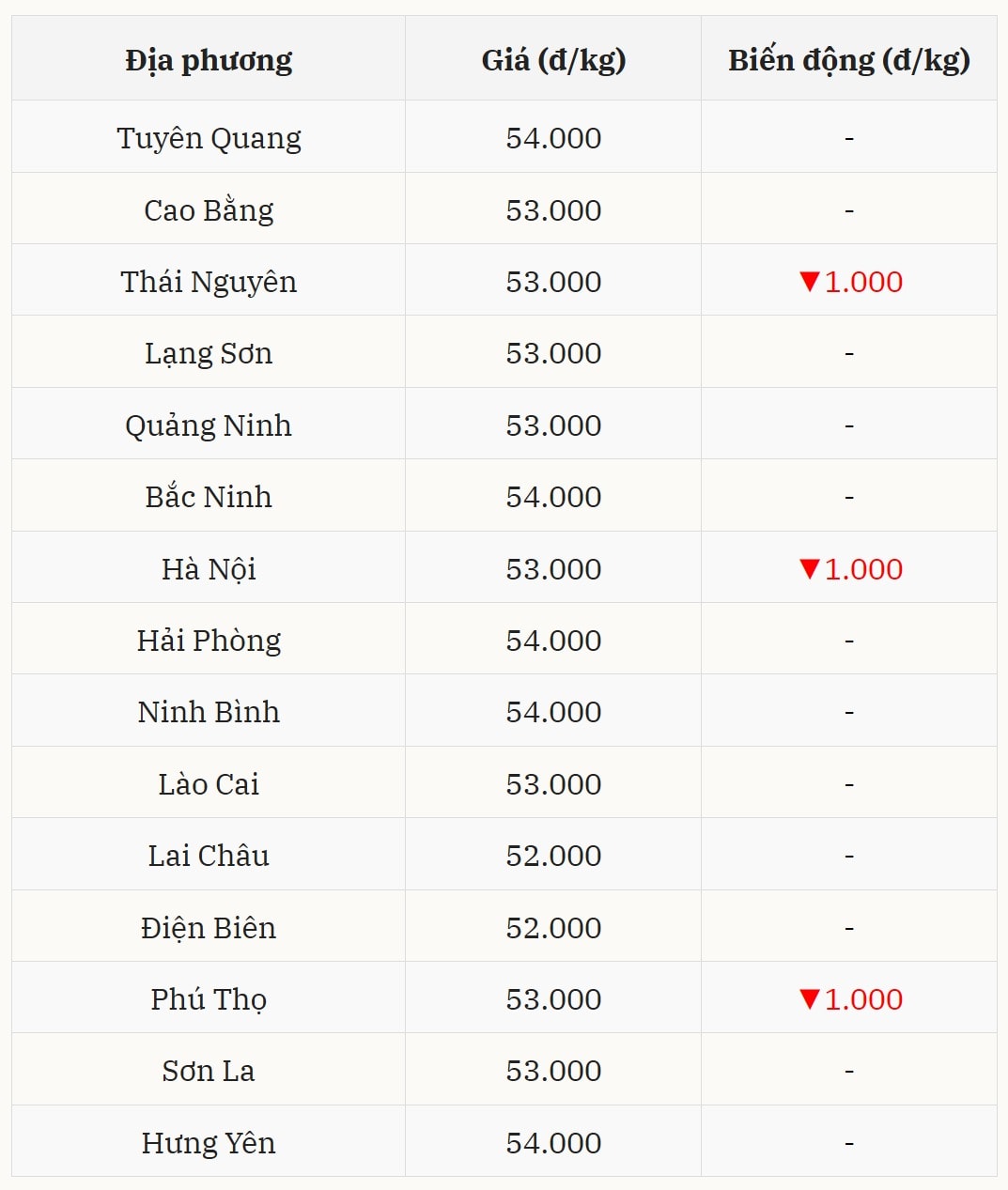Click the 54.000 price for Tuyên Quang
Screen dimensions: 1008x1190
click(x=553, y=139)
